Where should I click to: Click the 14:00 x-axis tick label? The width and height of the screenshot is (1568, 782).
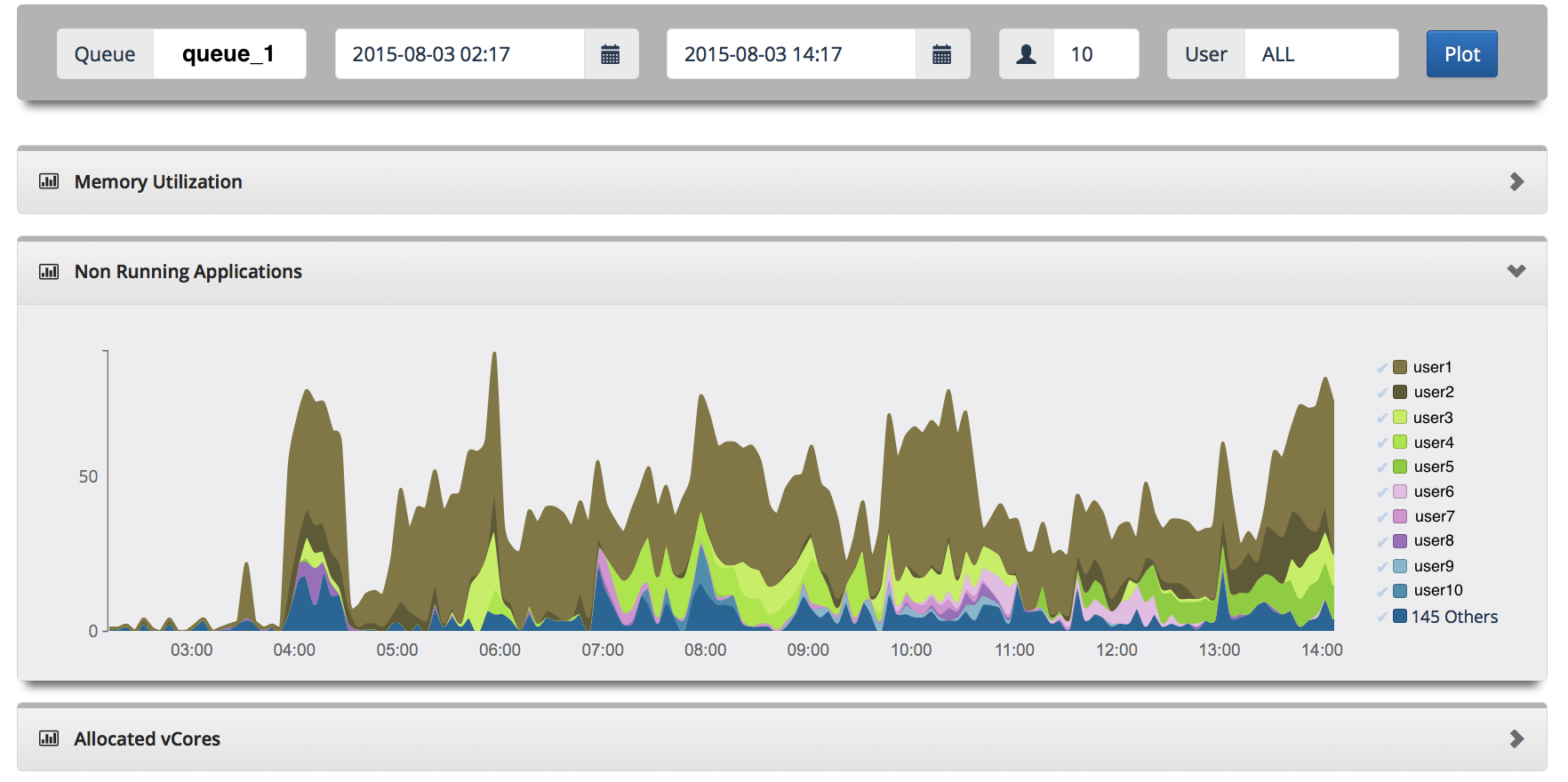tap(1322, 650)
